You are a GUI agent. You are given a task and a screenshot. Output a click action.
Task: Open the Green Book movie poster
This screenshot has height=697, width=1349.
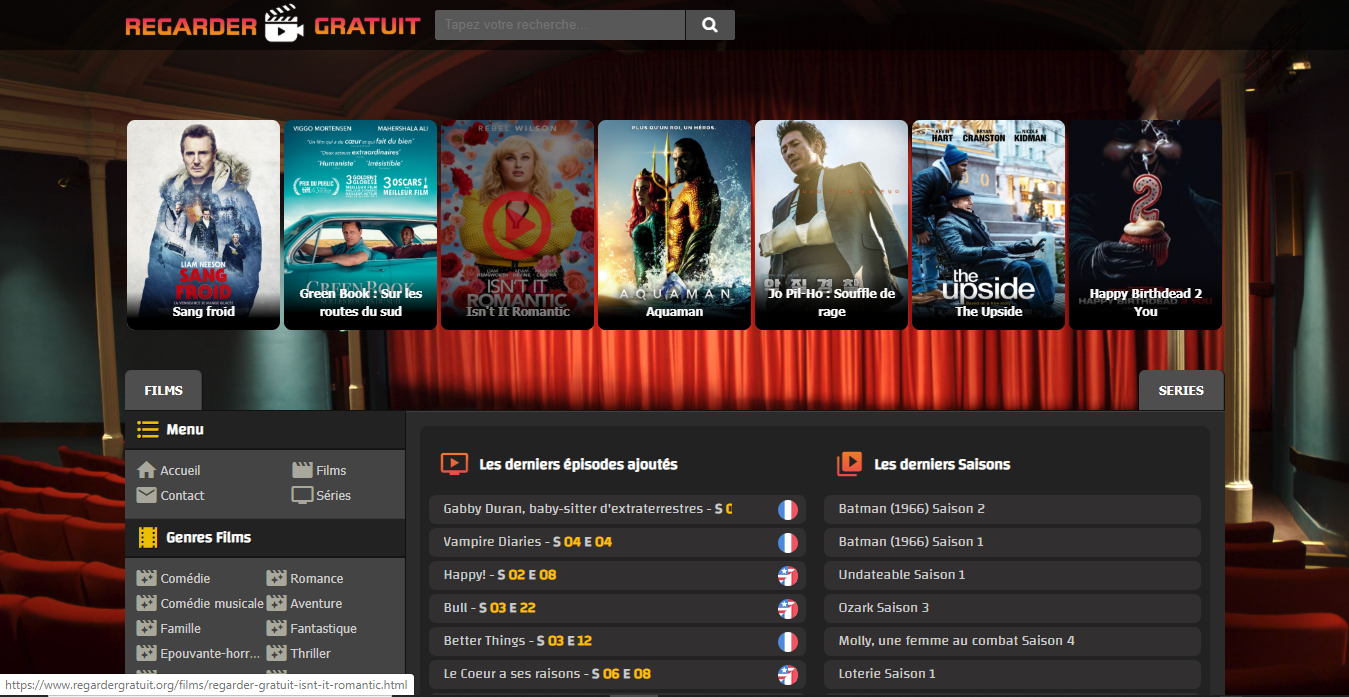(361, 225)
